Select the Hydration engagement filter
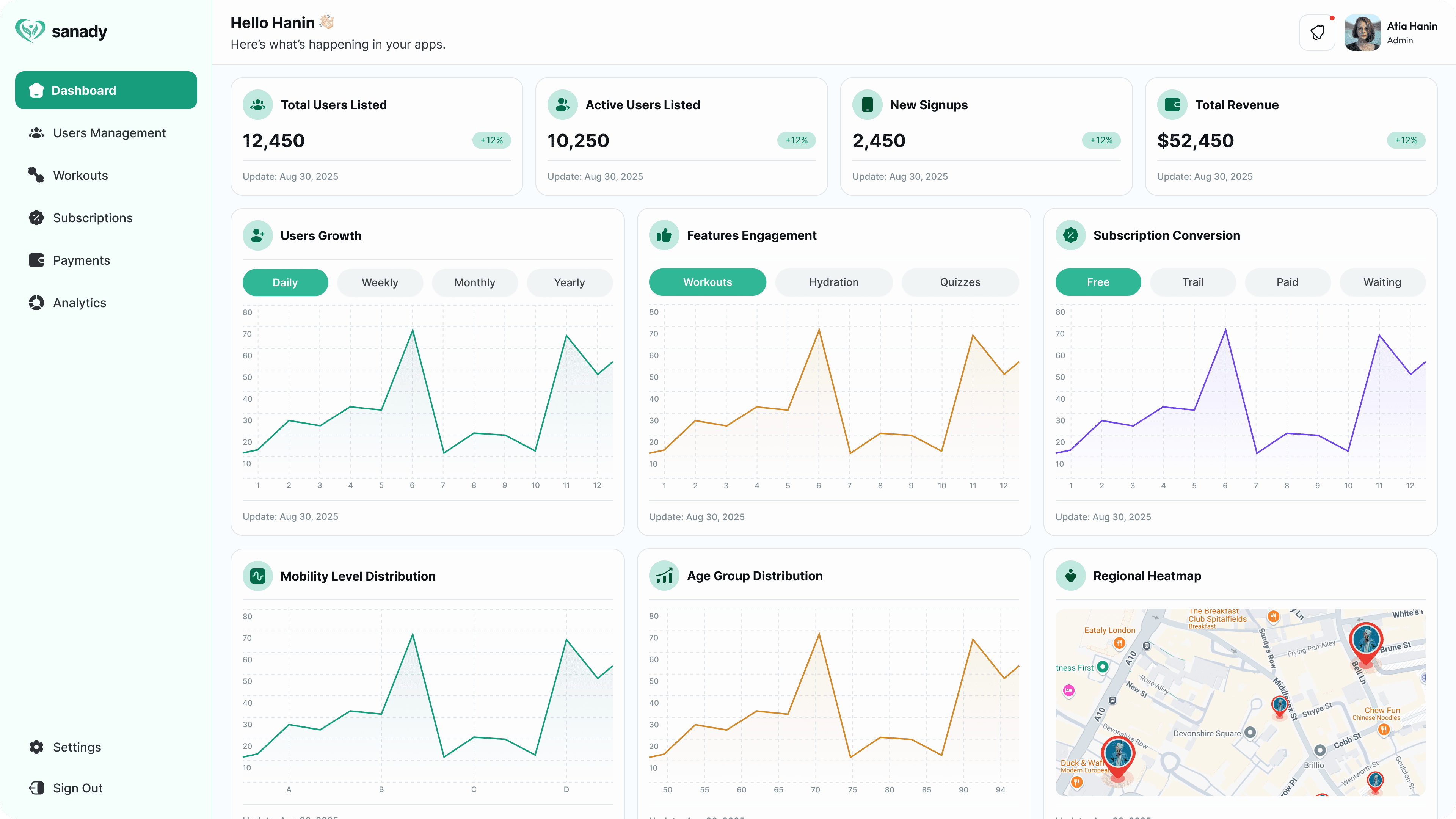Screen dimensions: 1456x819 [x=834, y=282]
